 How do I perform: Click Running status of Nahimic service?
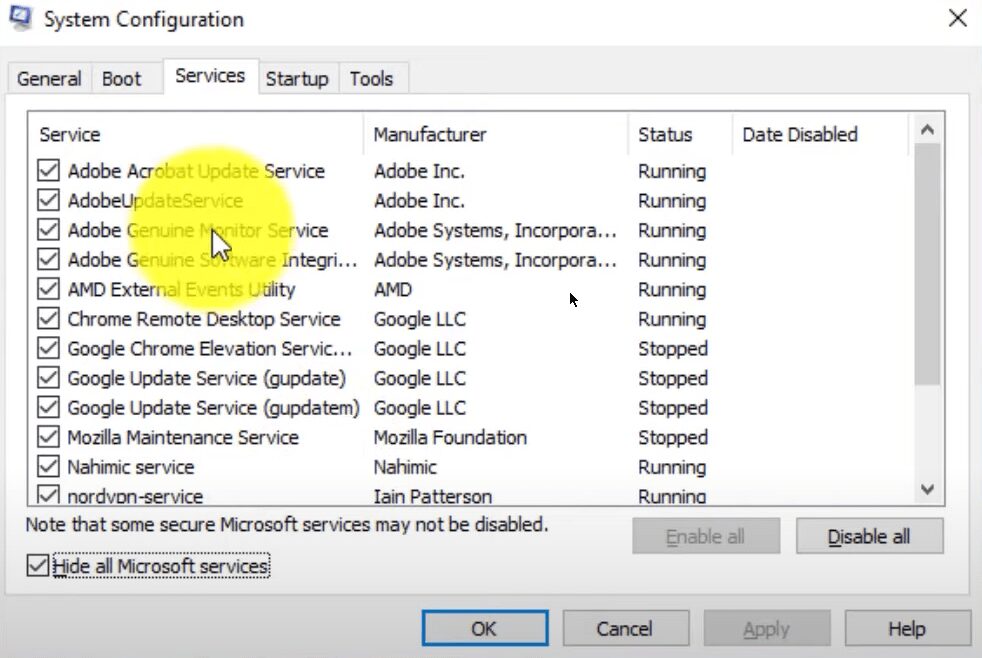672,467
